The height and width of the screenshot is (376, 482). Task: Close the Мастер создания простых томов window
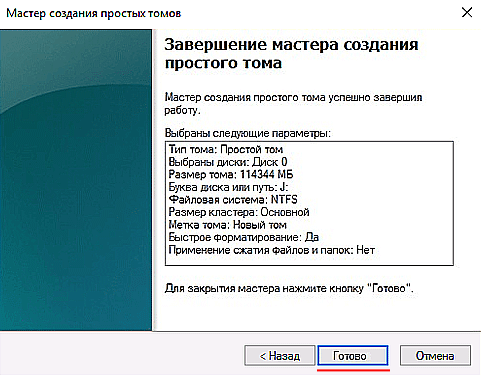pos(467,13)
